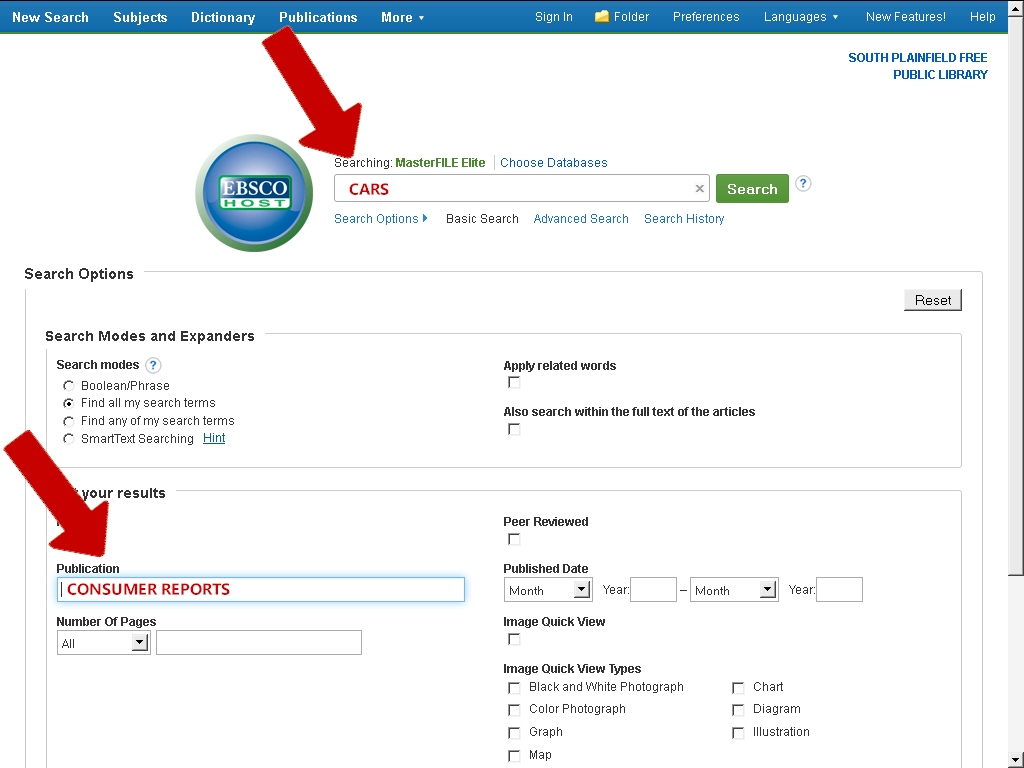Viewport: 1024px width, 768px height.
Task: Open the New Features! link
Action: point(905,17)
